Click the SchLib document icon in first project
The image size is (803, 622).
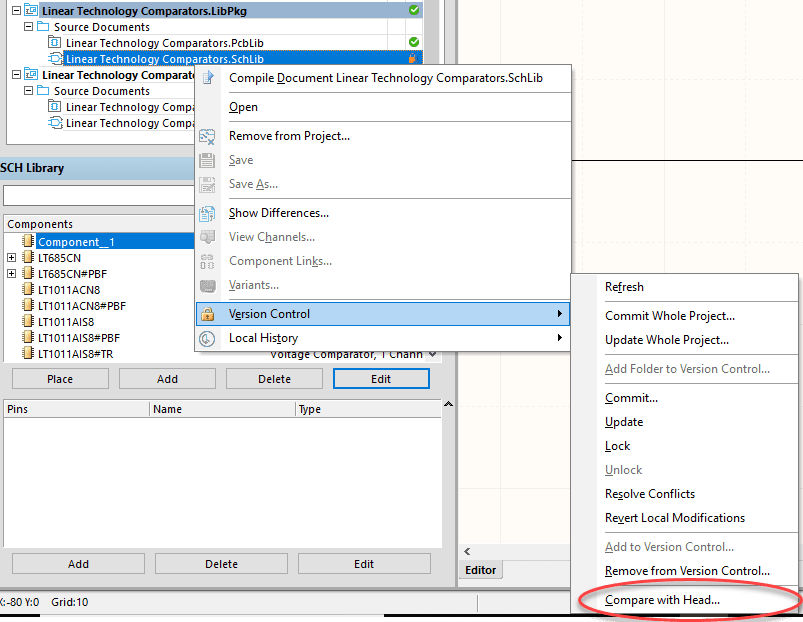point(55,58)
